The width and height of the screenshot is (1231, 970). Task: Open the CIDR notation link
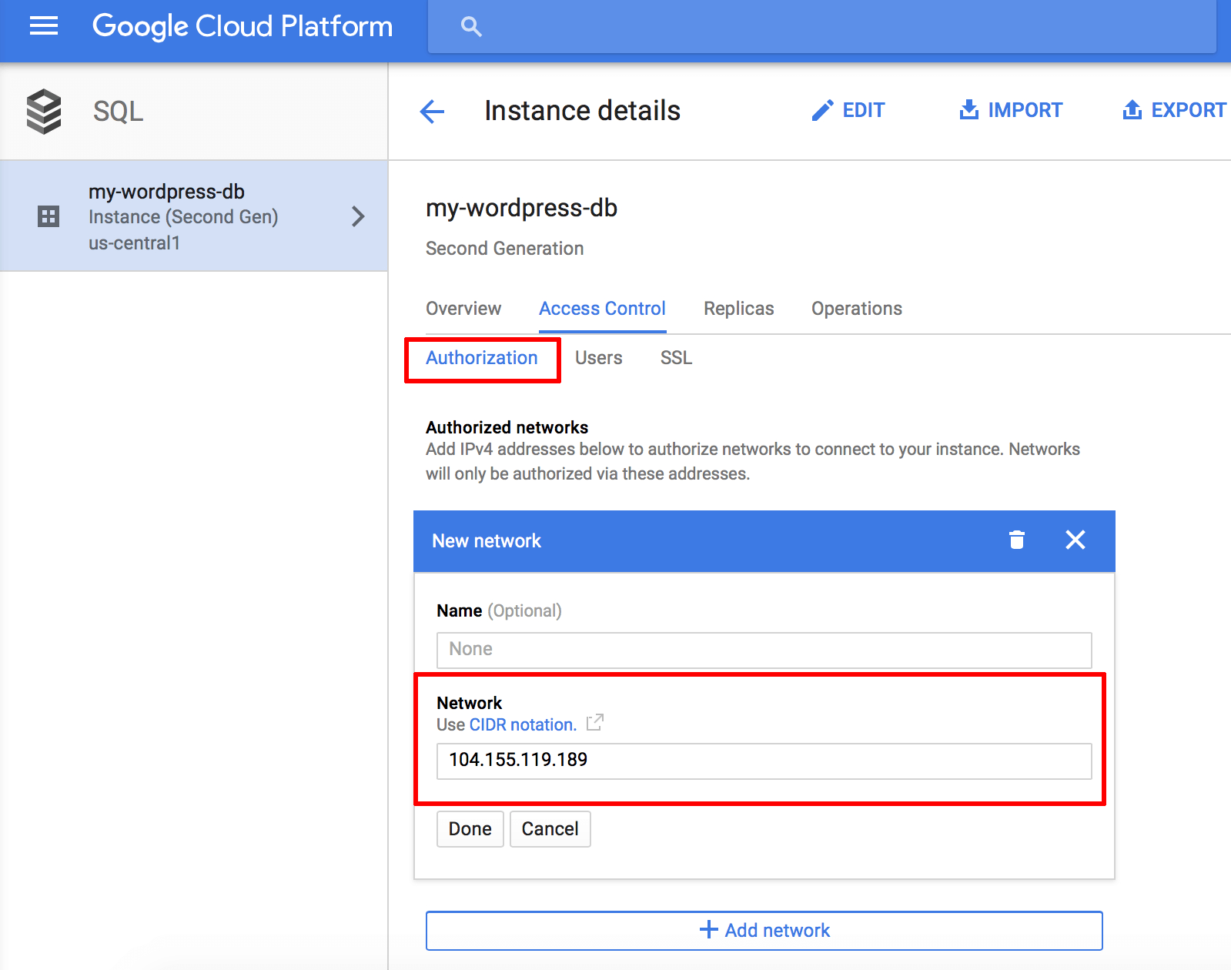(x=523, y=724)
